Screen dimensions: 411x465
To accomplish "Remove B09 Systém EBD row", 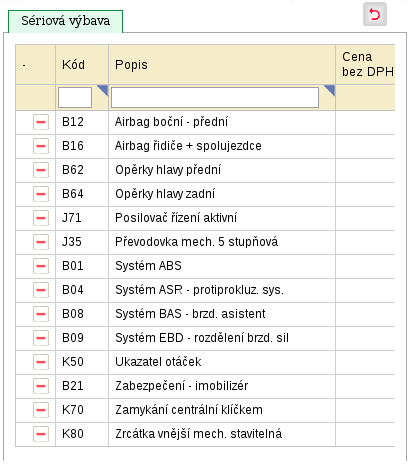I will tap(41, 338).
